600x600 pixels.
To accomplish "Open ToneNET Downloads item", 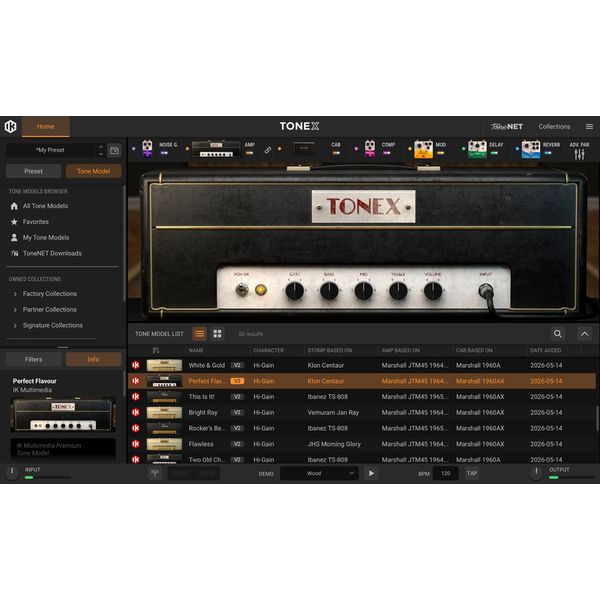I will coord(46,253).
